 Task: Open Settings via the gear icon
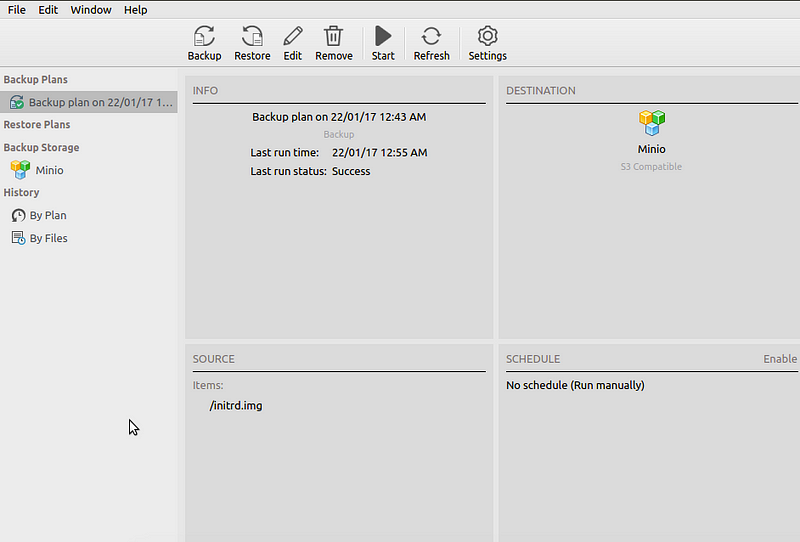click(487, 37)
